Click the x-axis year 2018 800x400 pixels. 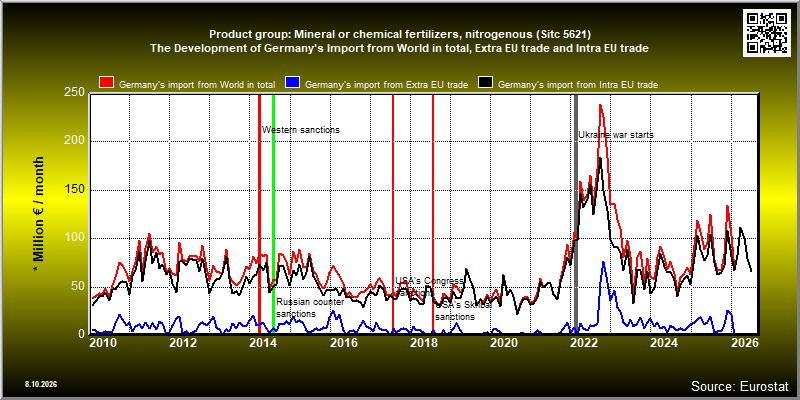pos(422,342)
